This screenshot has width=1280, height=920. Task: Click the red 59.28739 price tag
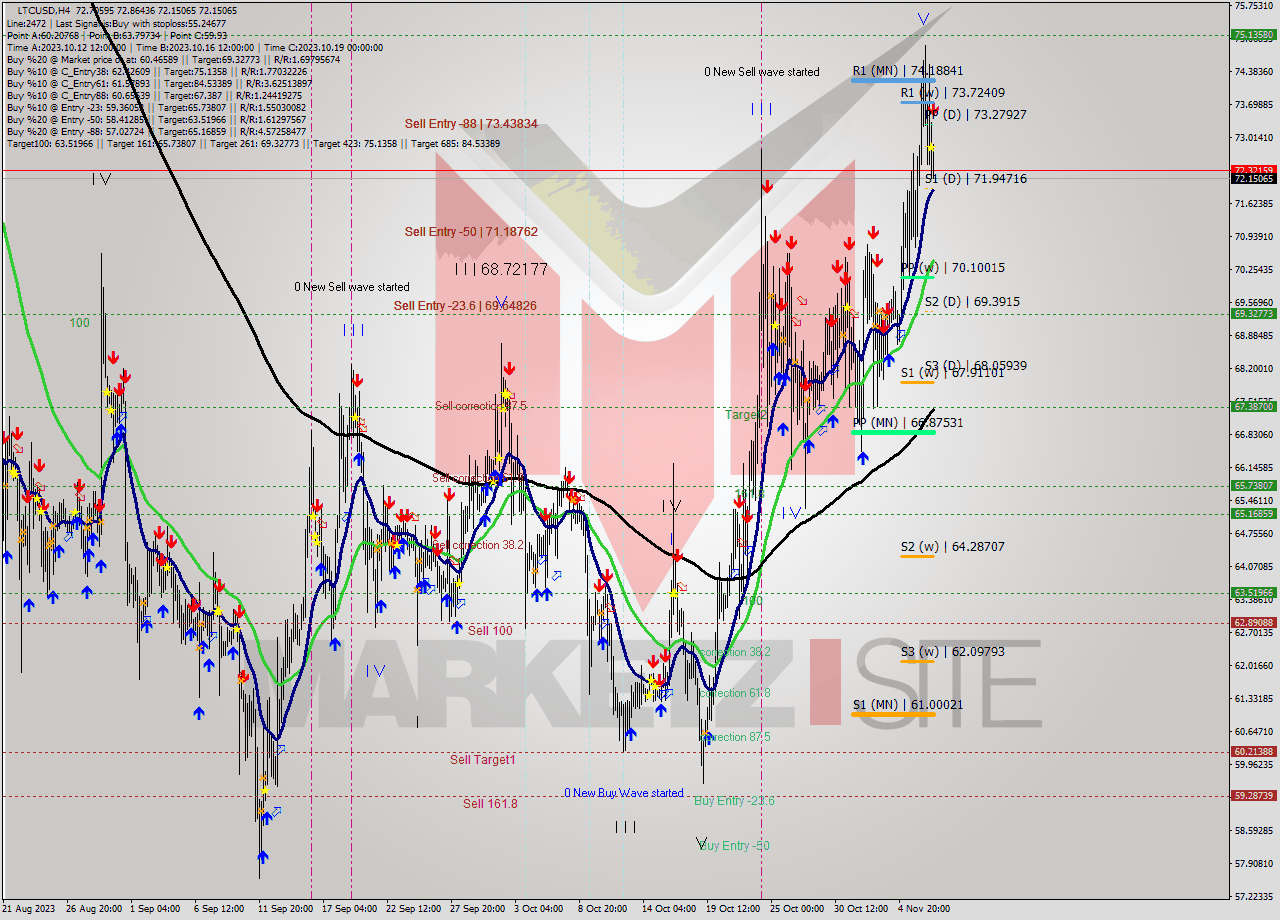tap(1253, 795)
